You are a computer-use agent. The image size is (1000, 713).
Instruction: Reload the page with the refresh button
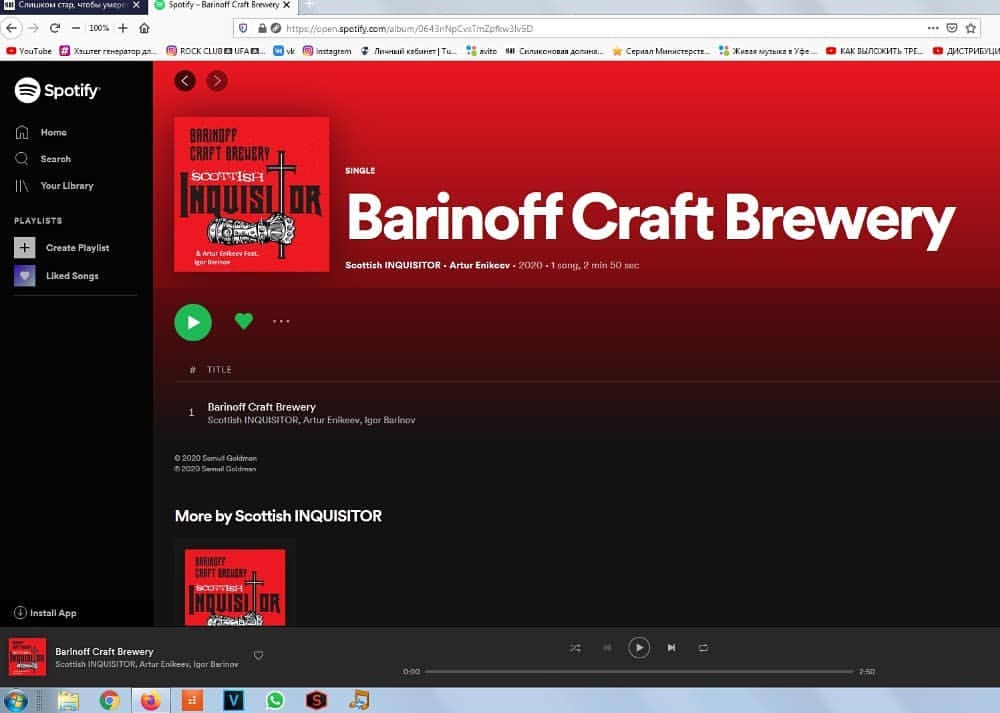(55, 28)
